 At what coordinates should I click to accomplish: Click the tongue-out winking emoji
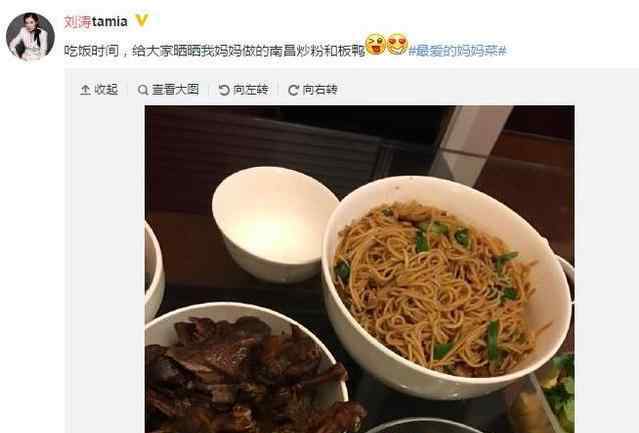[376, 44]
